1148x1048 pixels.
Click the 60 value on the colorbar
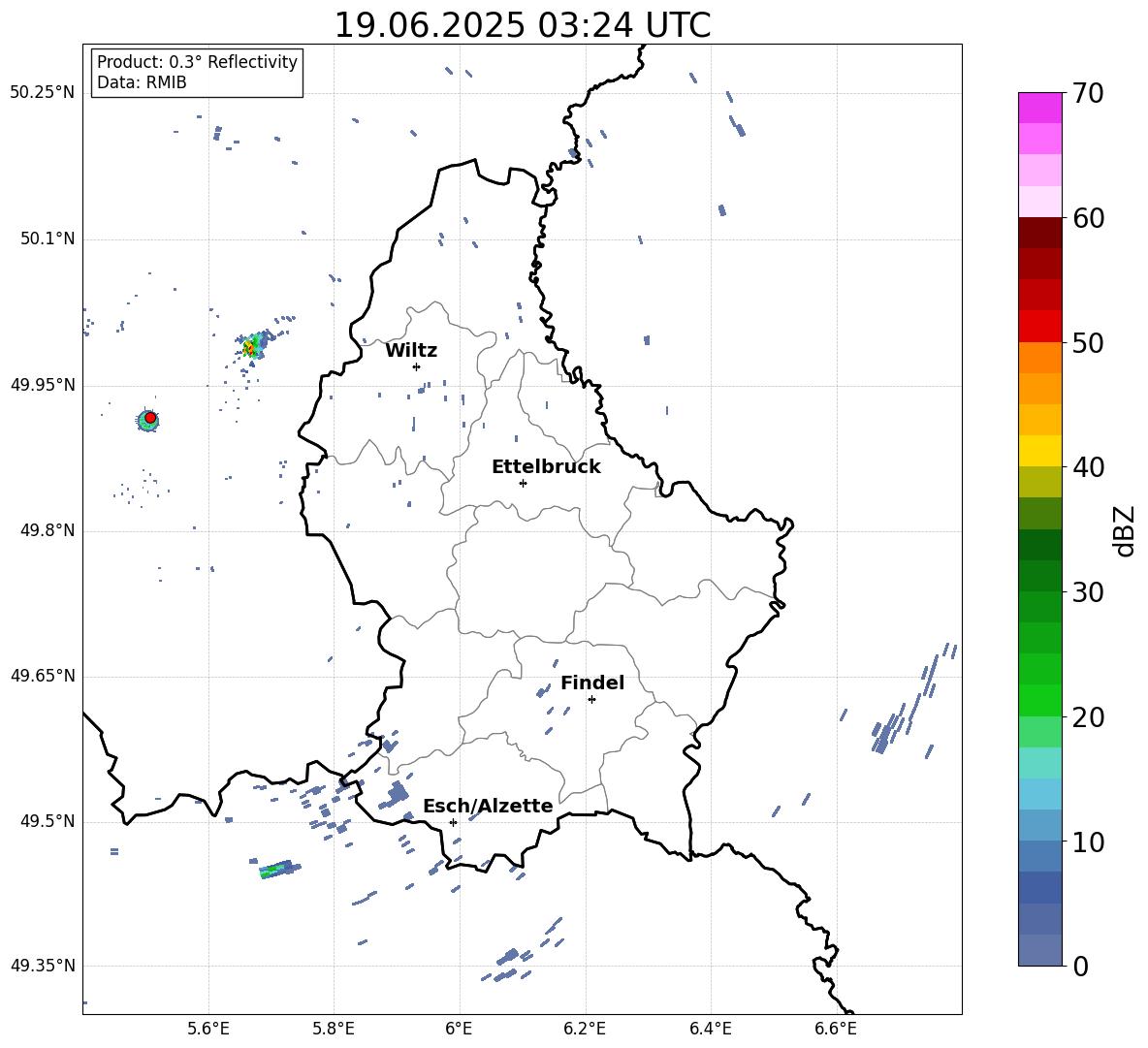(x=1087, y=218)
